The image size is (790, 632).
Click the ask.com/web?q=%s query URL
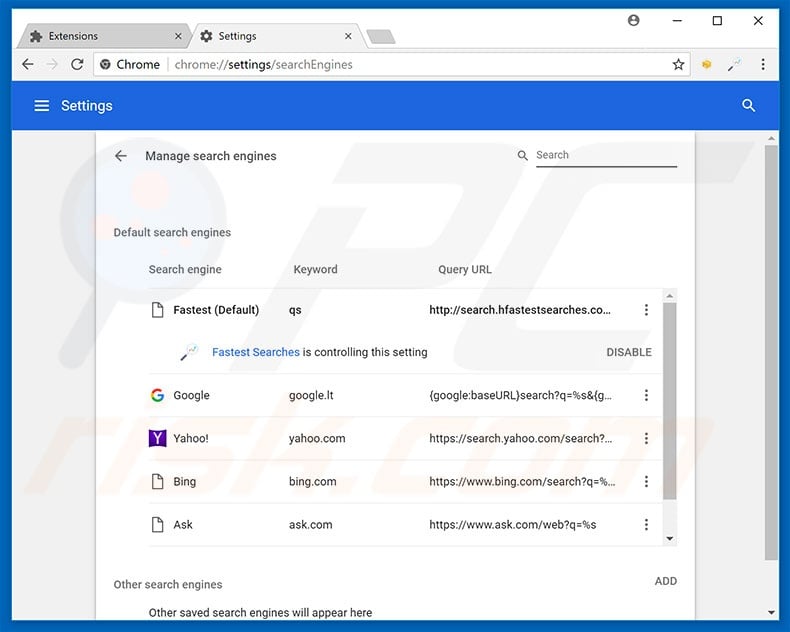[512, 525]
